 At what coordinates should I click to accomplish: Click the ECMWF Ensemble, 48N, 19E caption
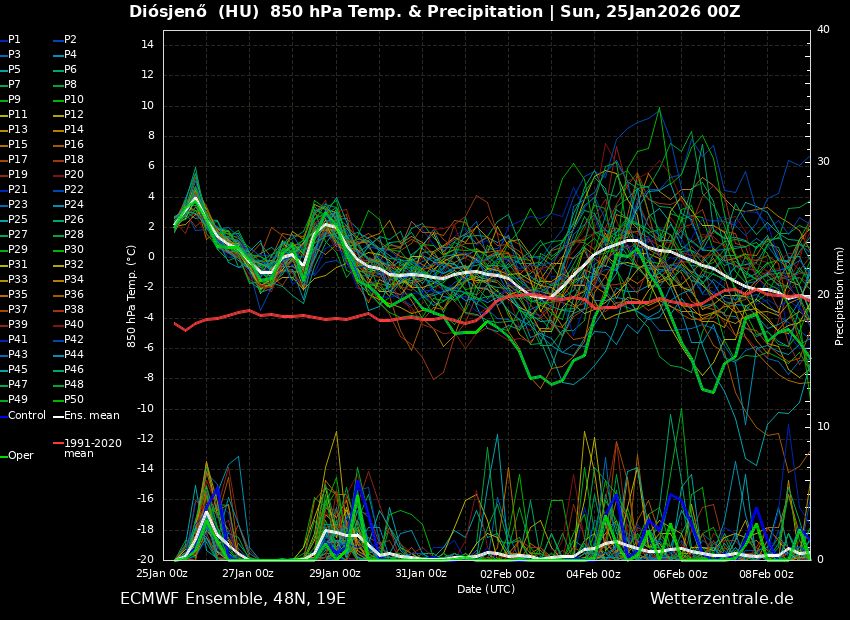pyautogui.click(x=233, y=599)
